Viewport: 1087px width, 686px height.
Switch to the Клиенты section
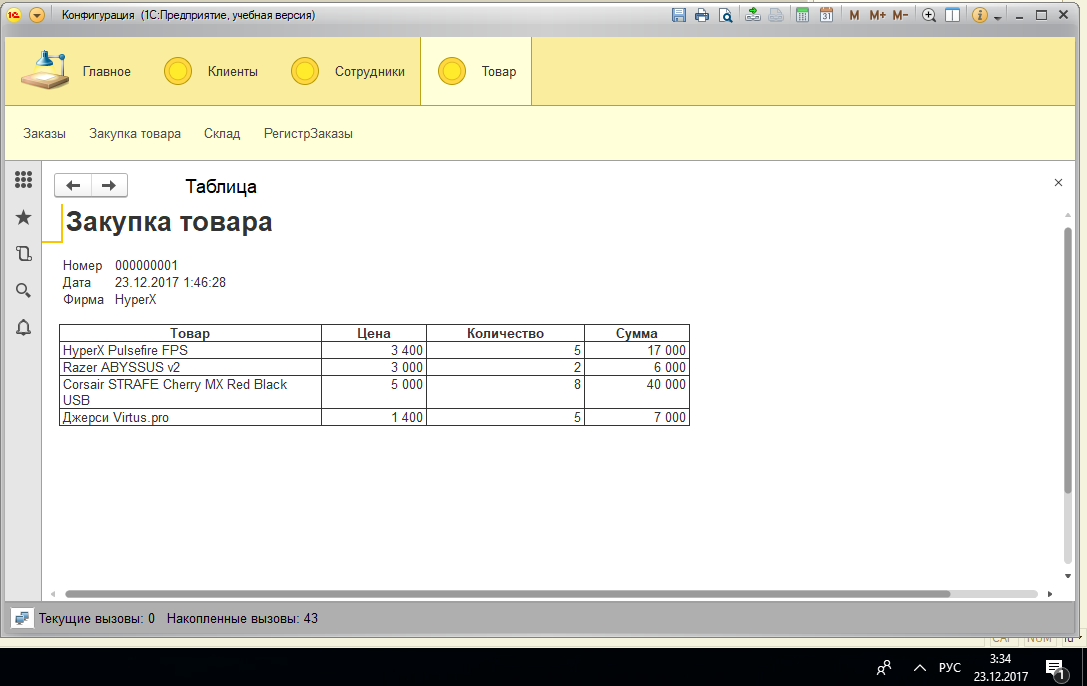click(211, 71)
